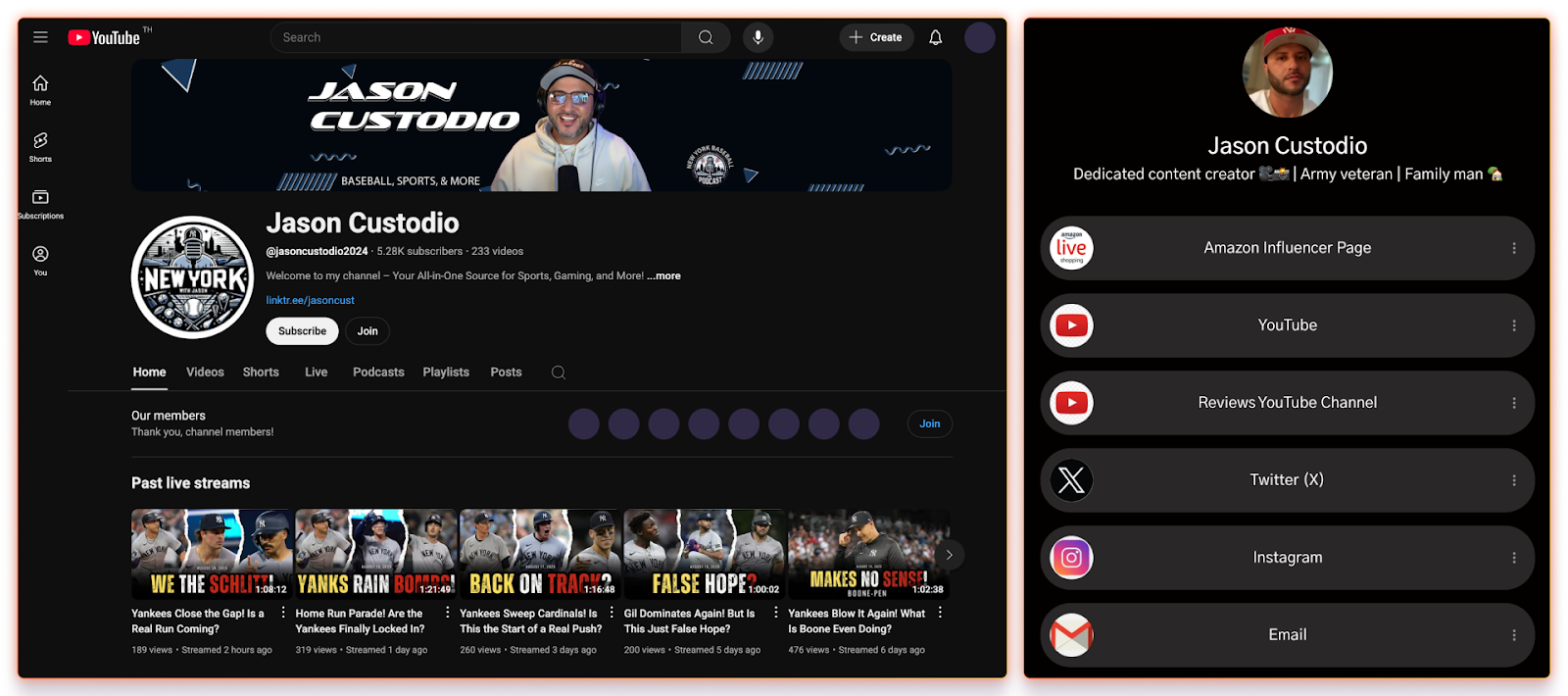Click the Jason Custodio channel banner

[x=541, y=125]
